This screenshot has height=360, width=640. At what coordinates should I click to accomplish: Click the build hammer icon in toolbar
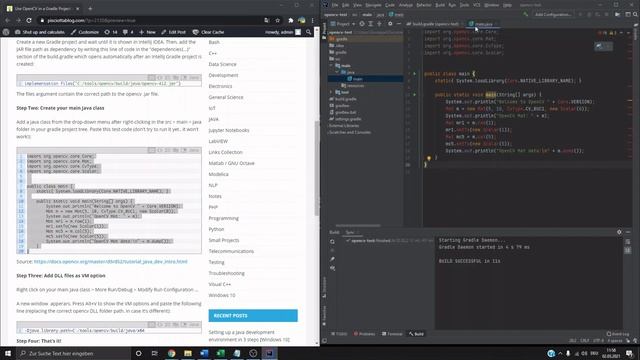tap(526, 14)
